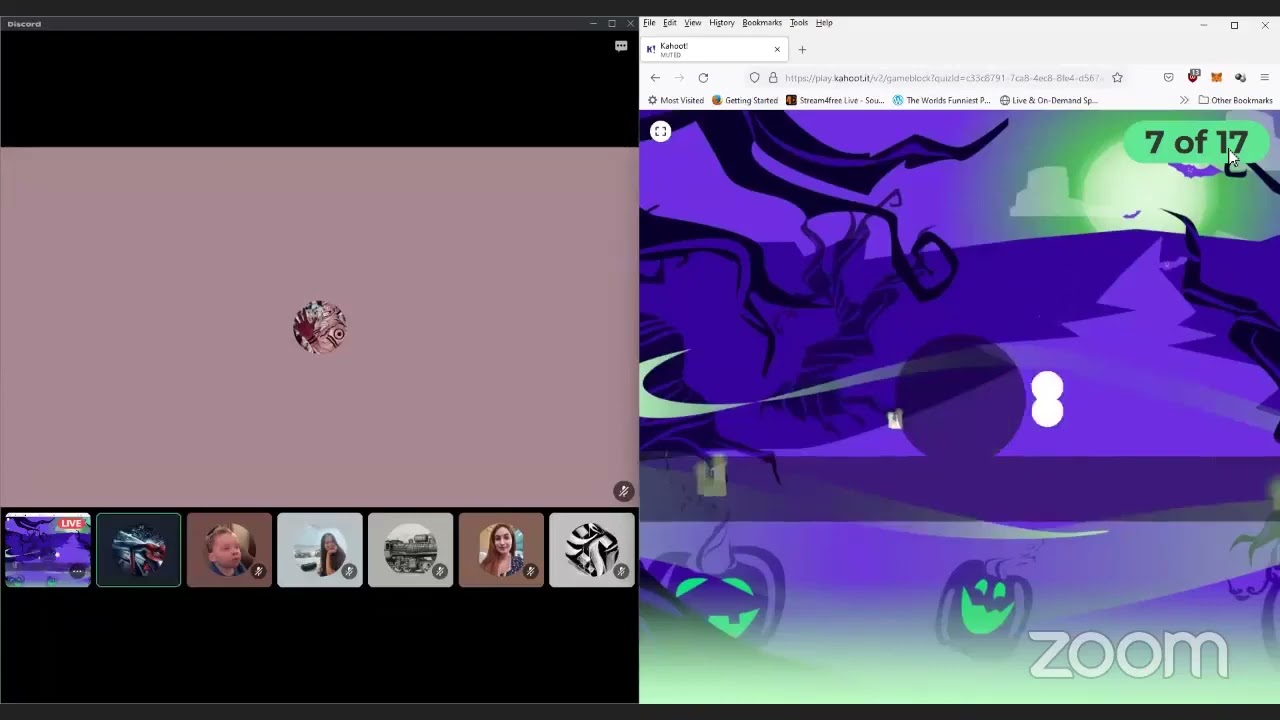The width and height of the screenshot is (1280, 720).
Task: Select the participant tile with the robot avatar
Action: [x=139, y=550]
